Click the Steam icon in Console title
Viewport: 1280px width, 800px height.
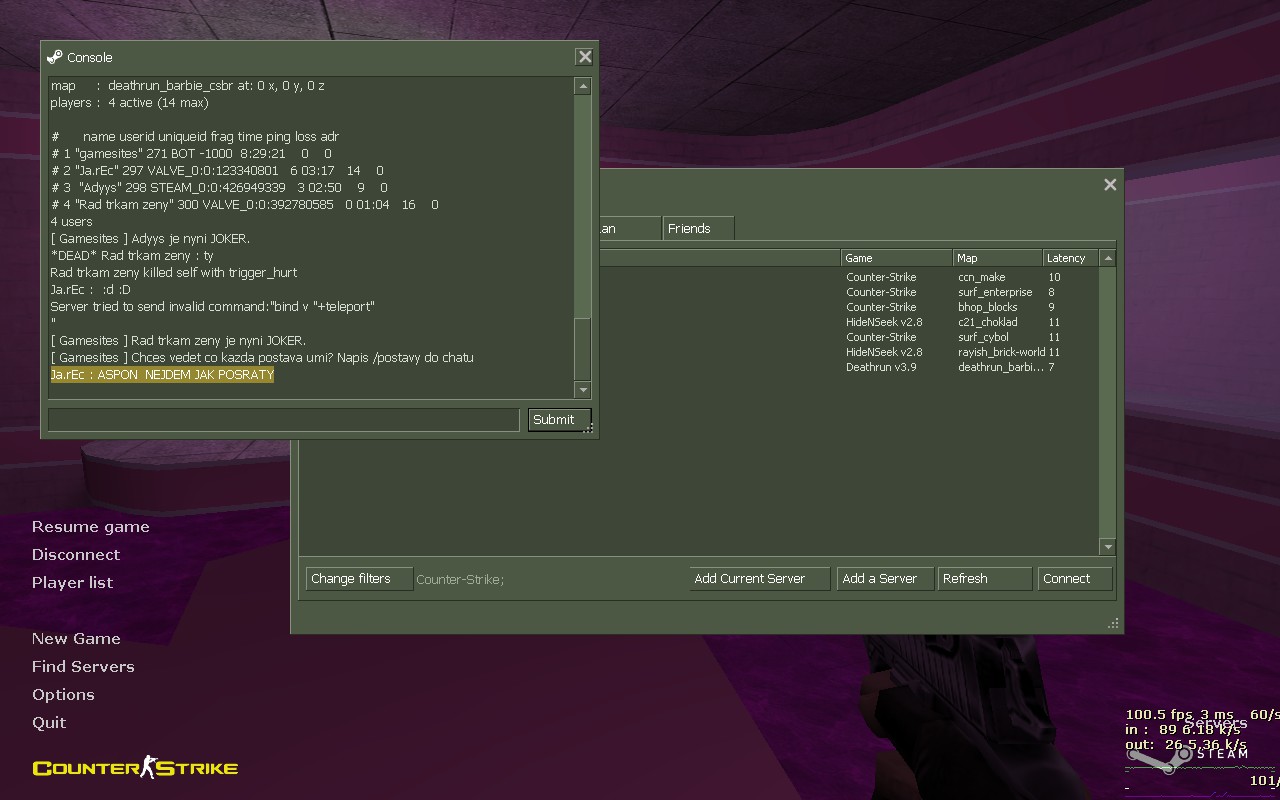click(55, 57)
